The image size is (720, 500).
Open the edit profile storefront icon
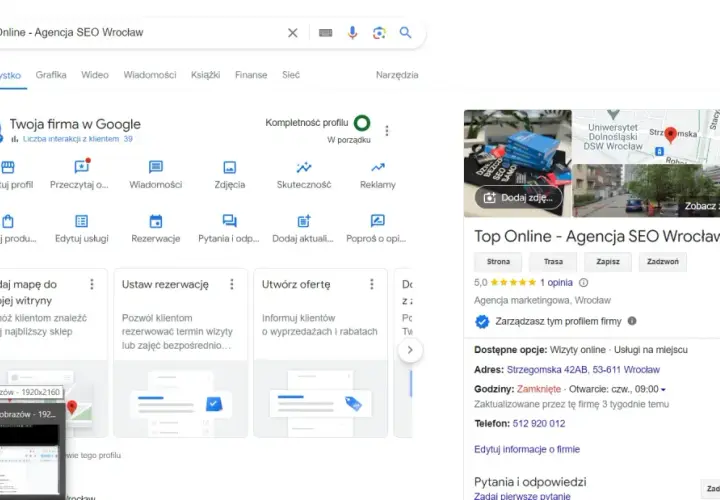pos(8,167)
